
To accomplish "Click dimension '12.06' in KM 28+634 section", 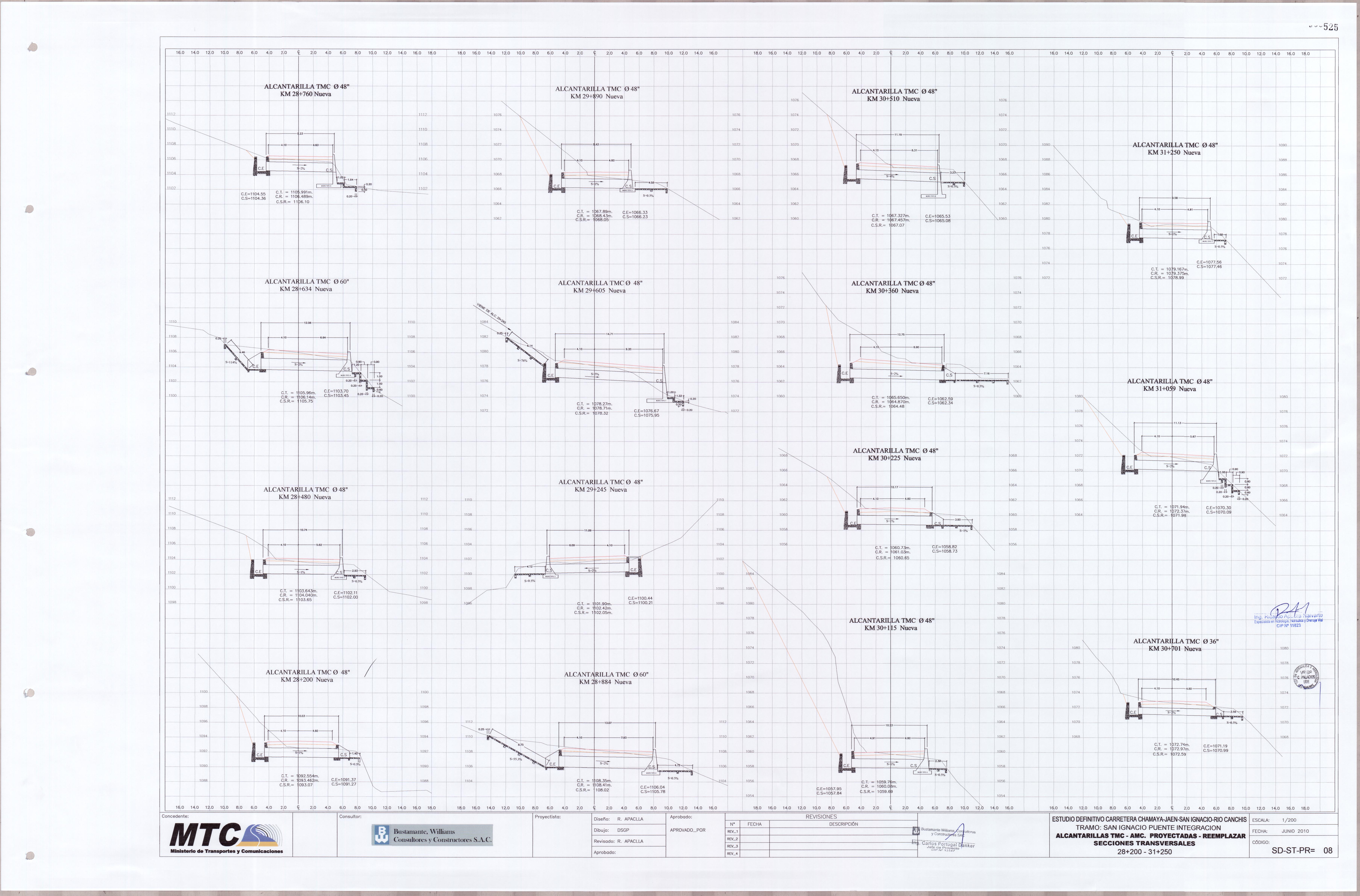I will coord(307,323).
